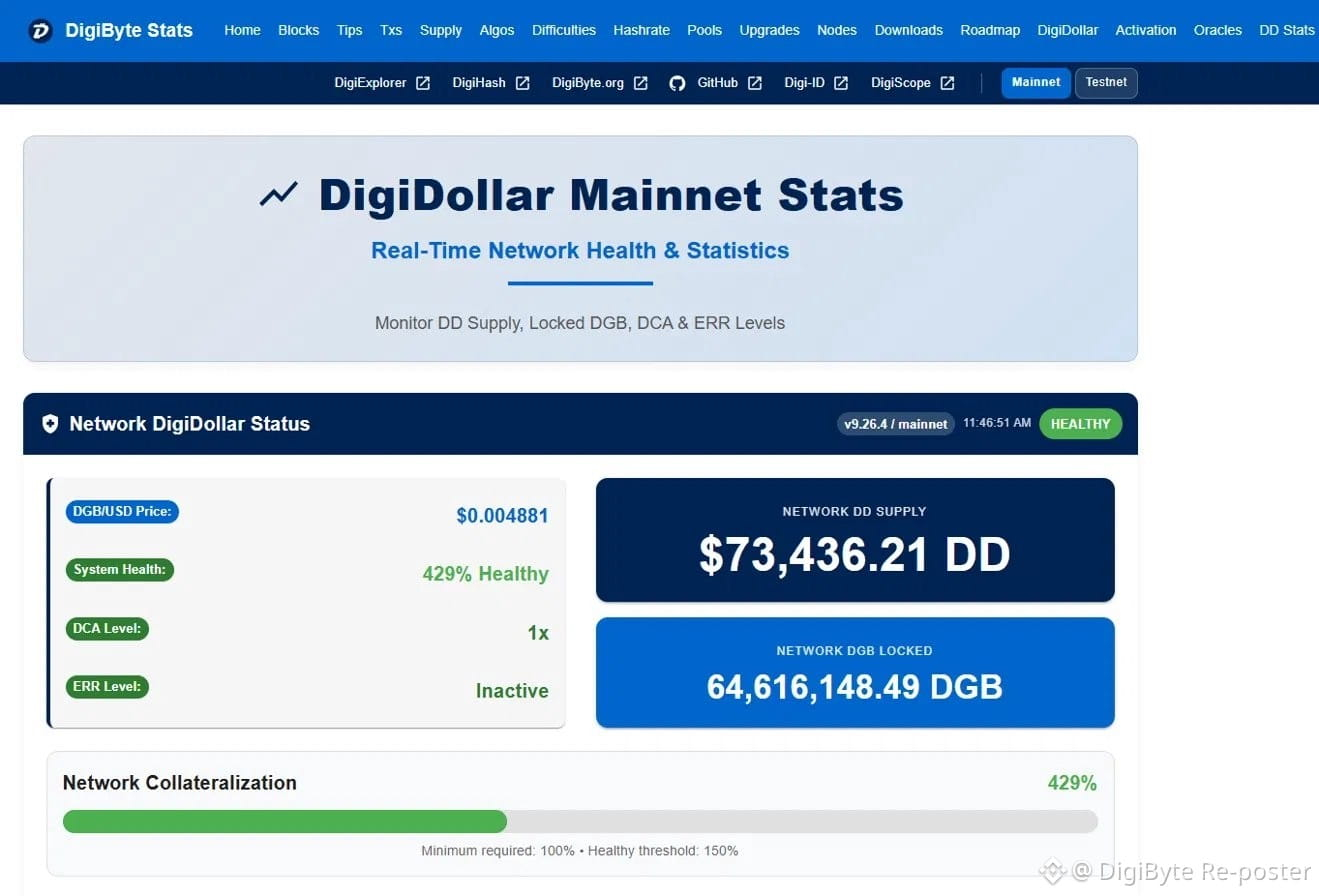
Task: Click the GitHub octocat icon
Action: 677,83
